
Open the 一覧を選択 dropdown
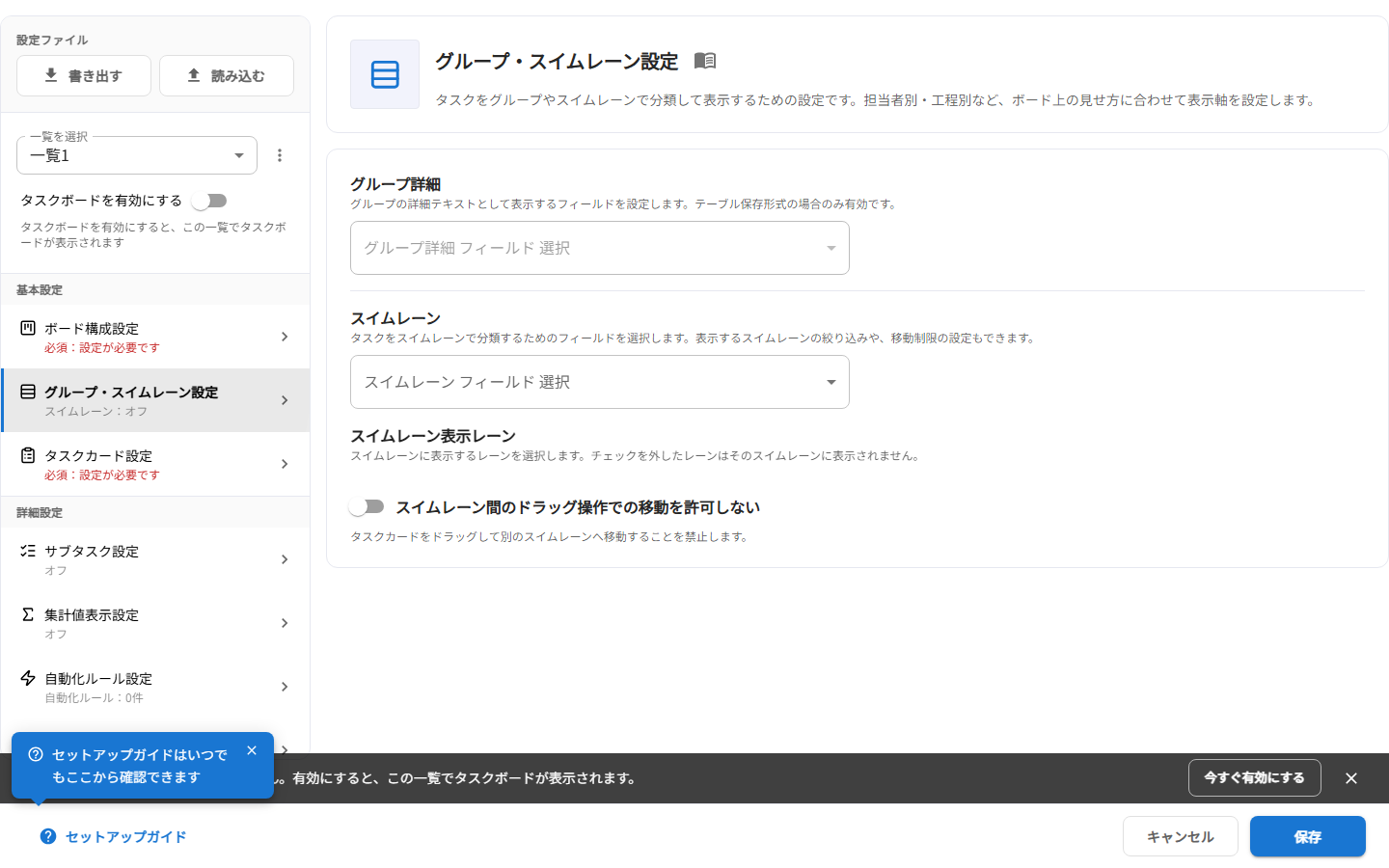click(x=137, y=155)
